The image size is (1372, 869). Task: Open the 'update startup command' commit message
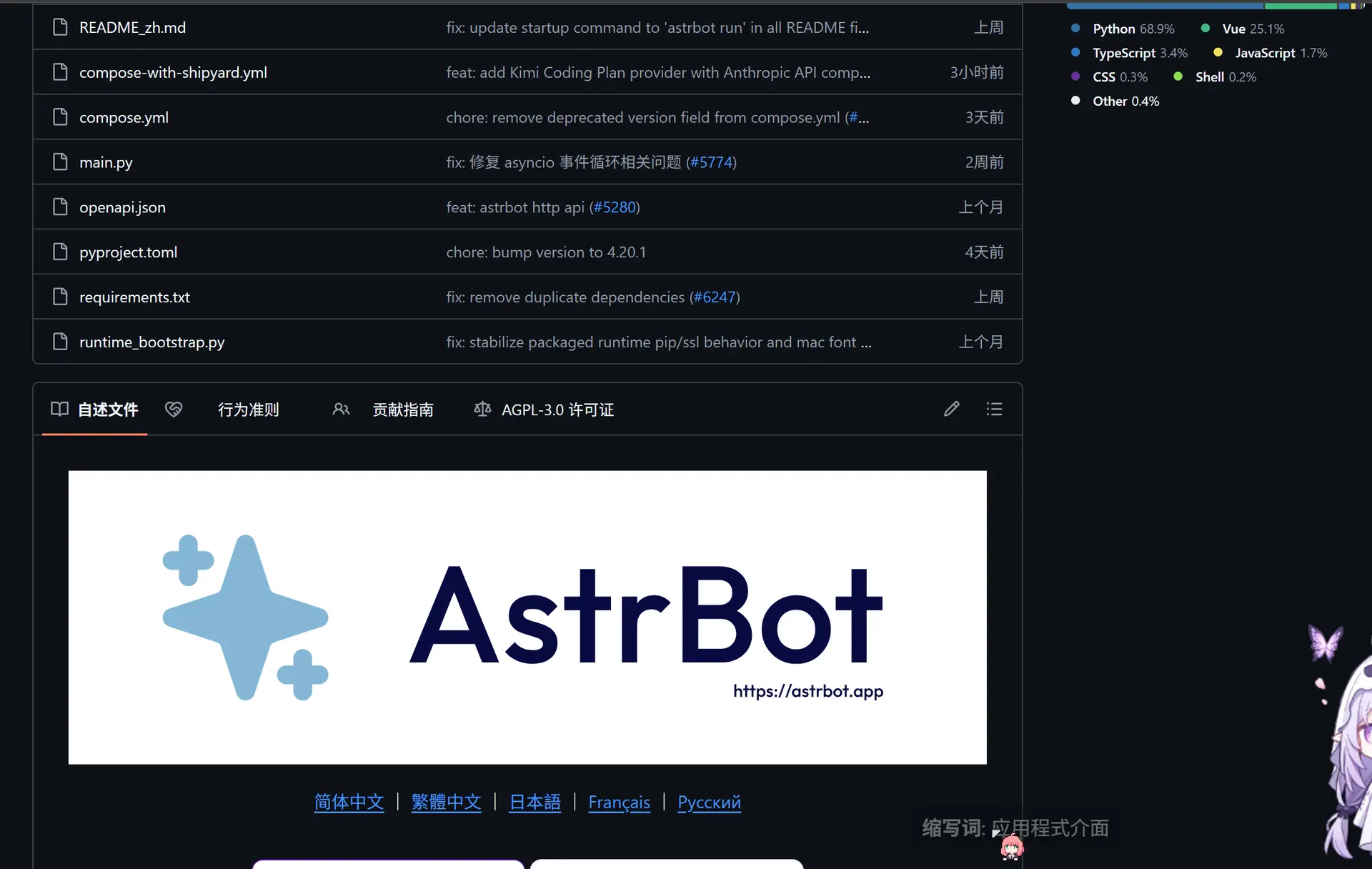point(657,27)
